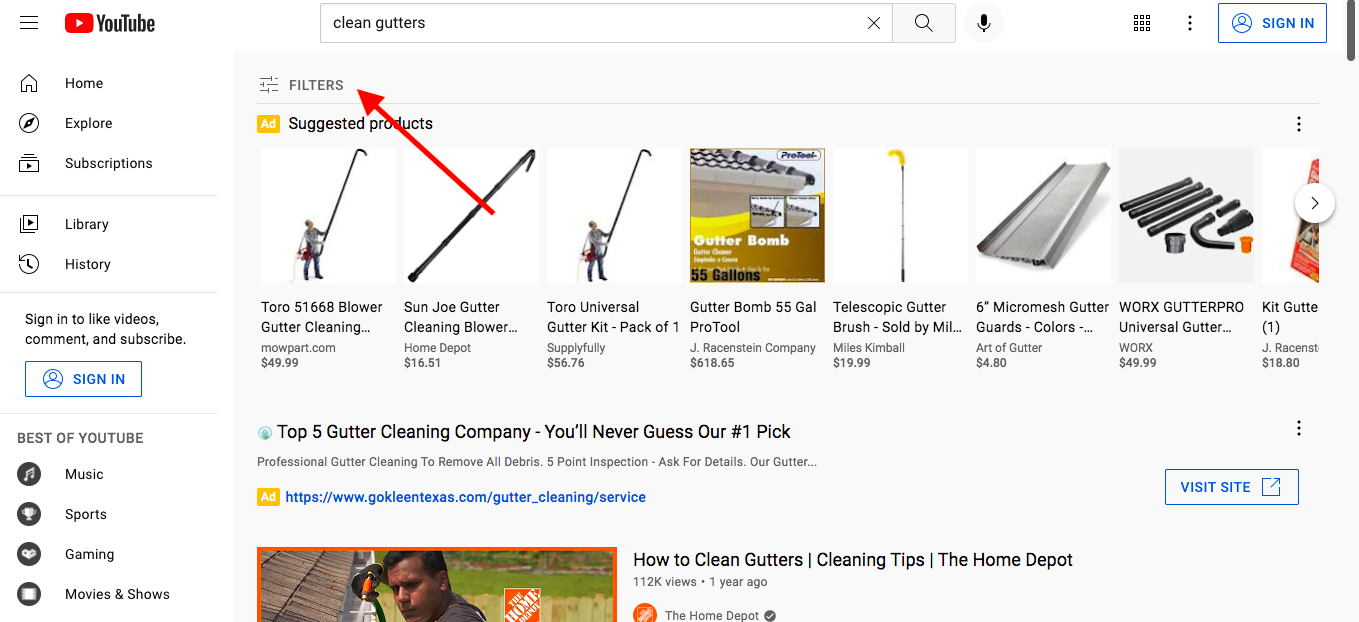
Task: Open Toro 51668 Blower product image
Action: pyautogui.click(x=328, y=216)
